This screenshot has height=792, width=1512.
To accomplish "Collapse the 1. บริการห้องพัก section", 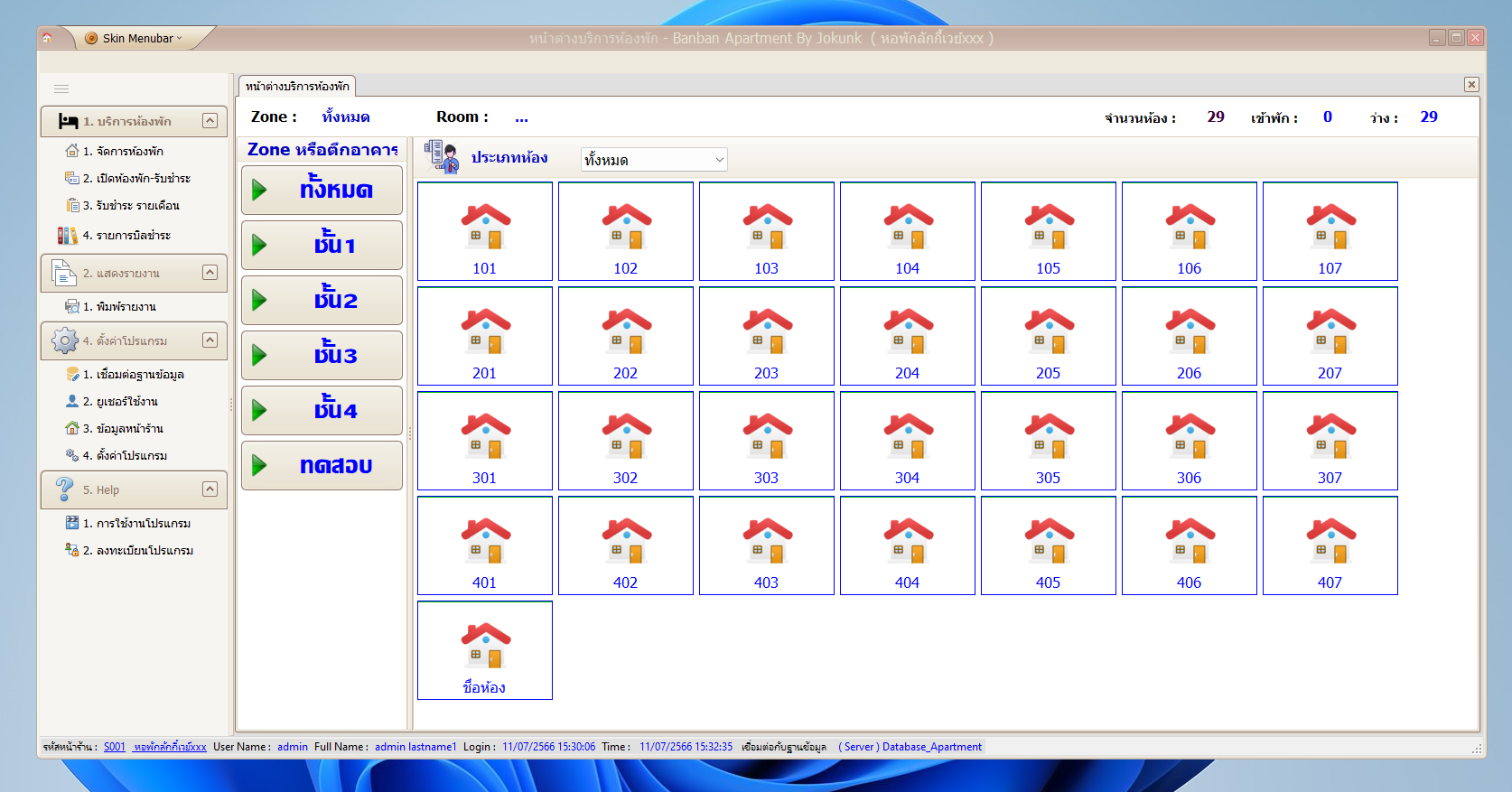I will (x=210, y=120).
